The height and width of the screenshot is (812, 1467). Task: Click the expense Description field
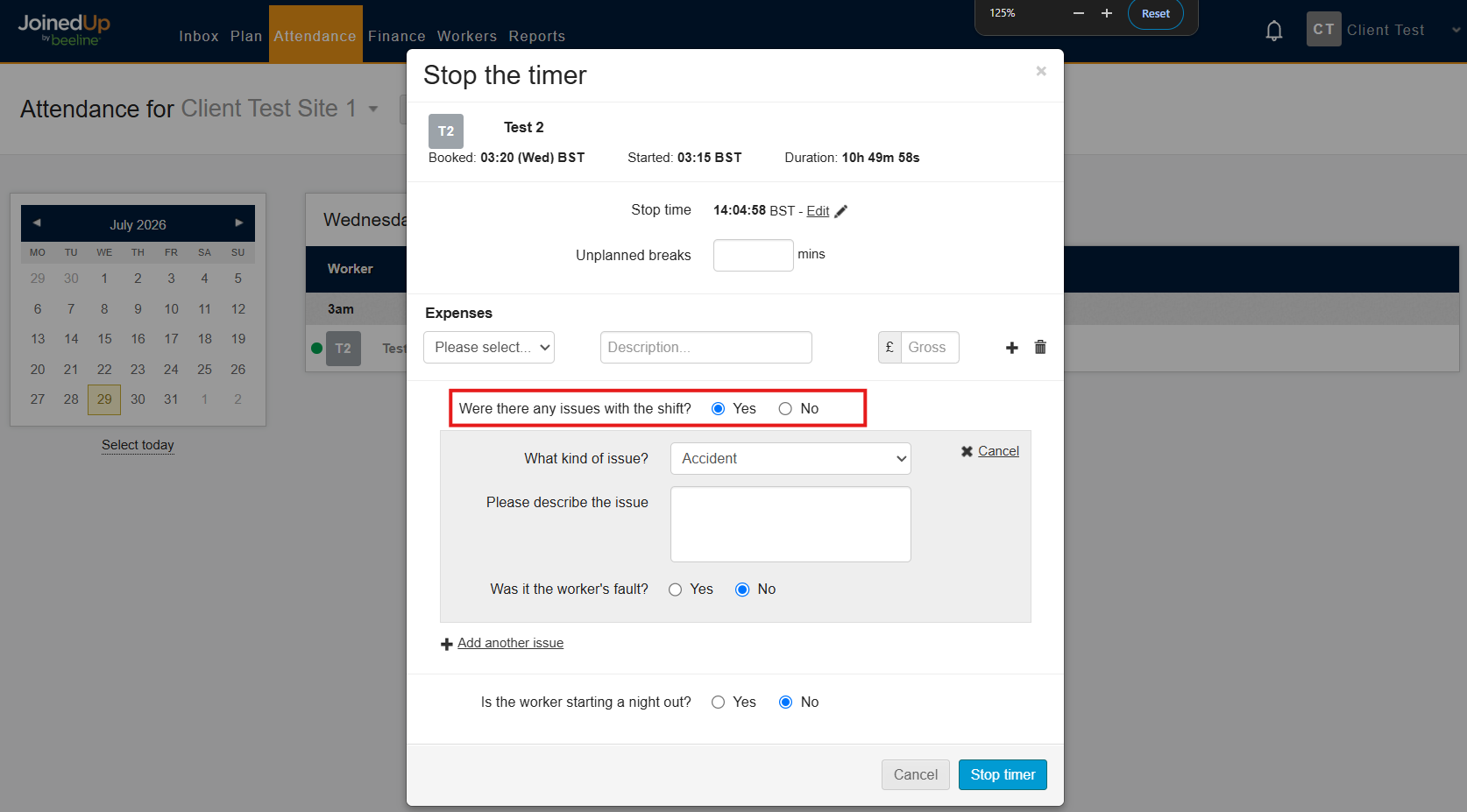706,347
